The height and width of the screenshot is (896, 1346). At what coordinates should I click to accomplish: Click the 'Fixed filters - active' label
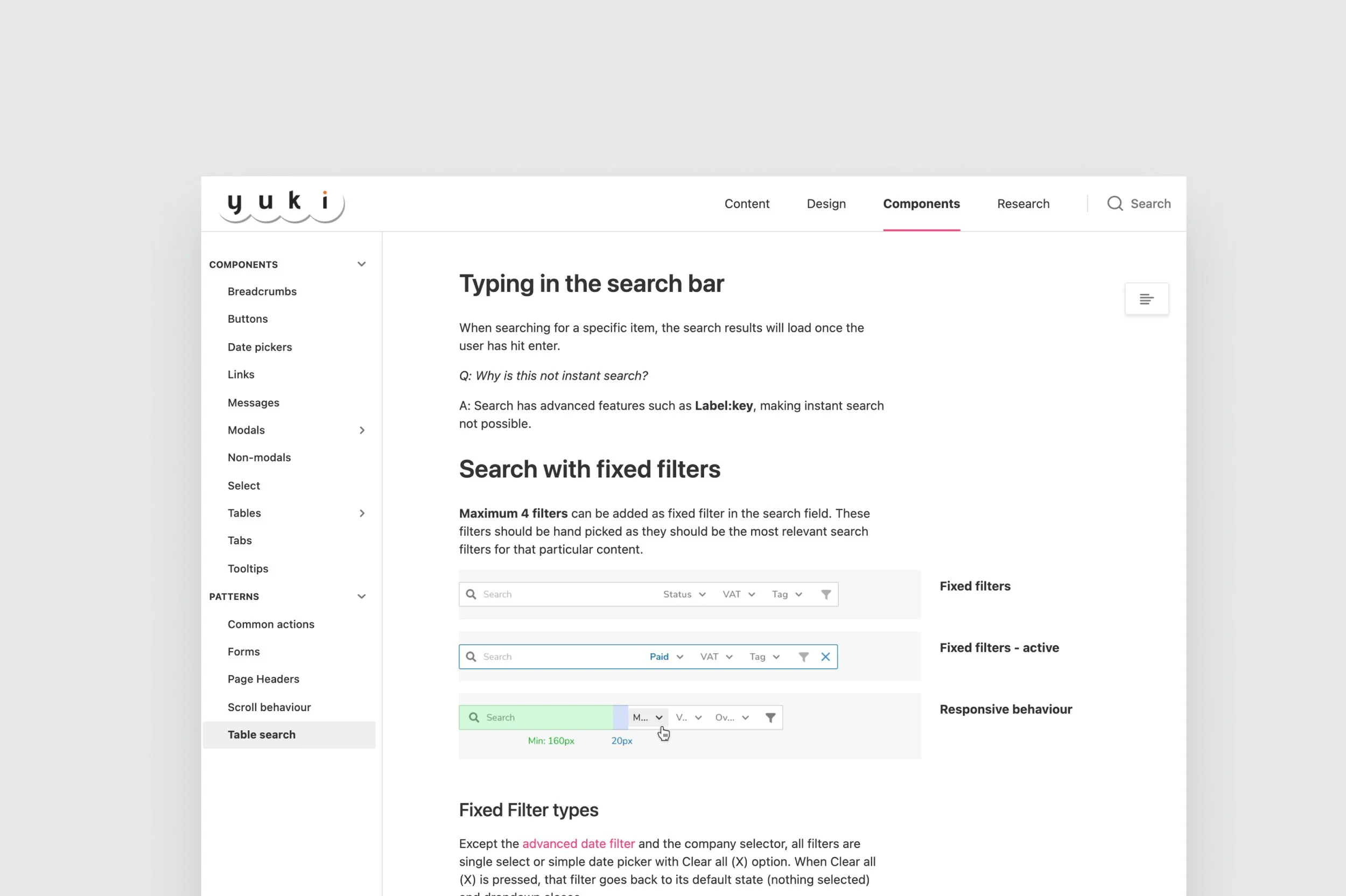pos(999,648)
